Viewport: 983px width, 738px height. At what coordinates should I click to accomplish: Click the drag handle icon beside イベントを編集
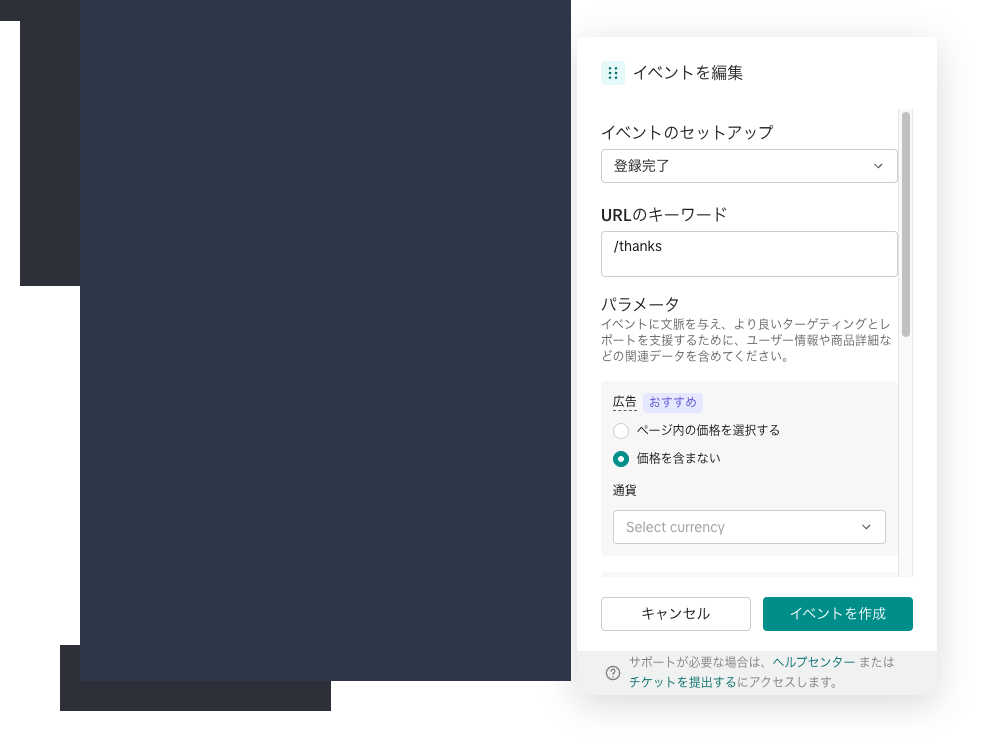pos(613,72)
